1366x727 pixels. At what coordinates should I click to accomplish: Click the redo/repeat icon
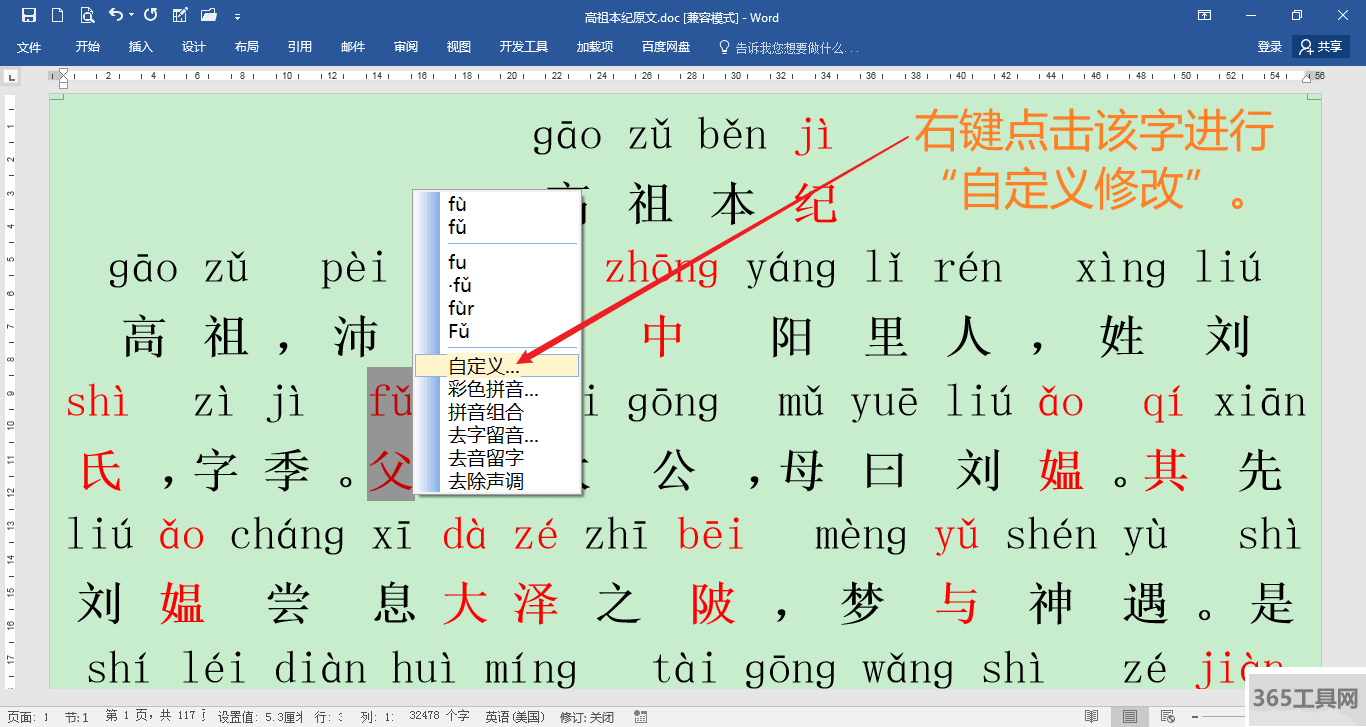click(151, 15)
